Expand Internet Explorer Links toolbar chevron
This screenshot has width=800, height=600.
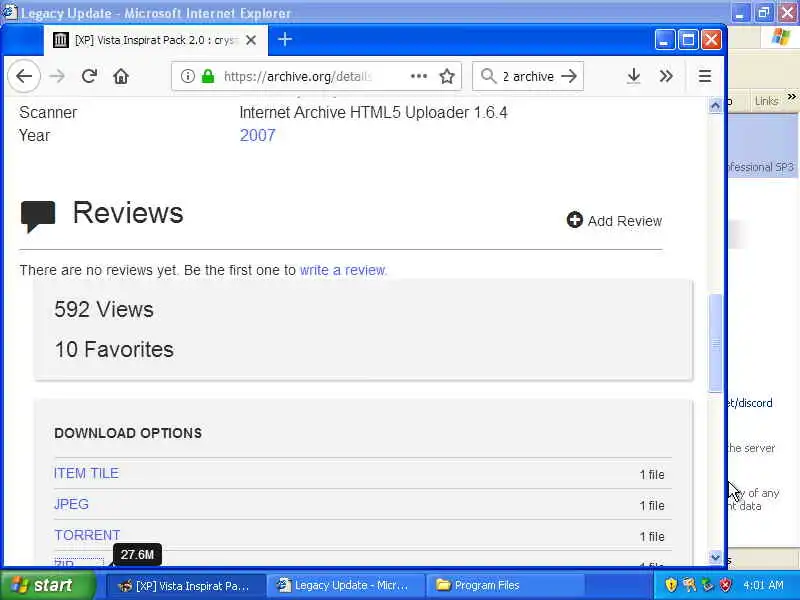(791, 97)
